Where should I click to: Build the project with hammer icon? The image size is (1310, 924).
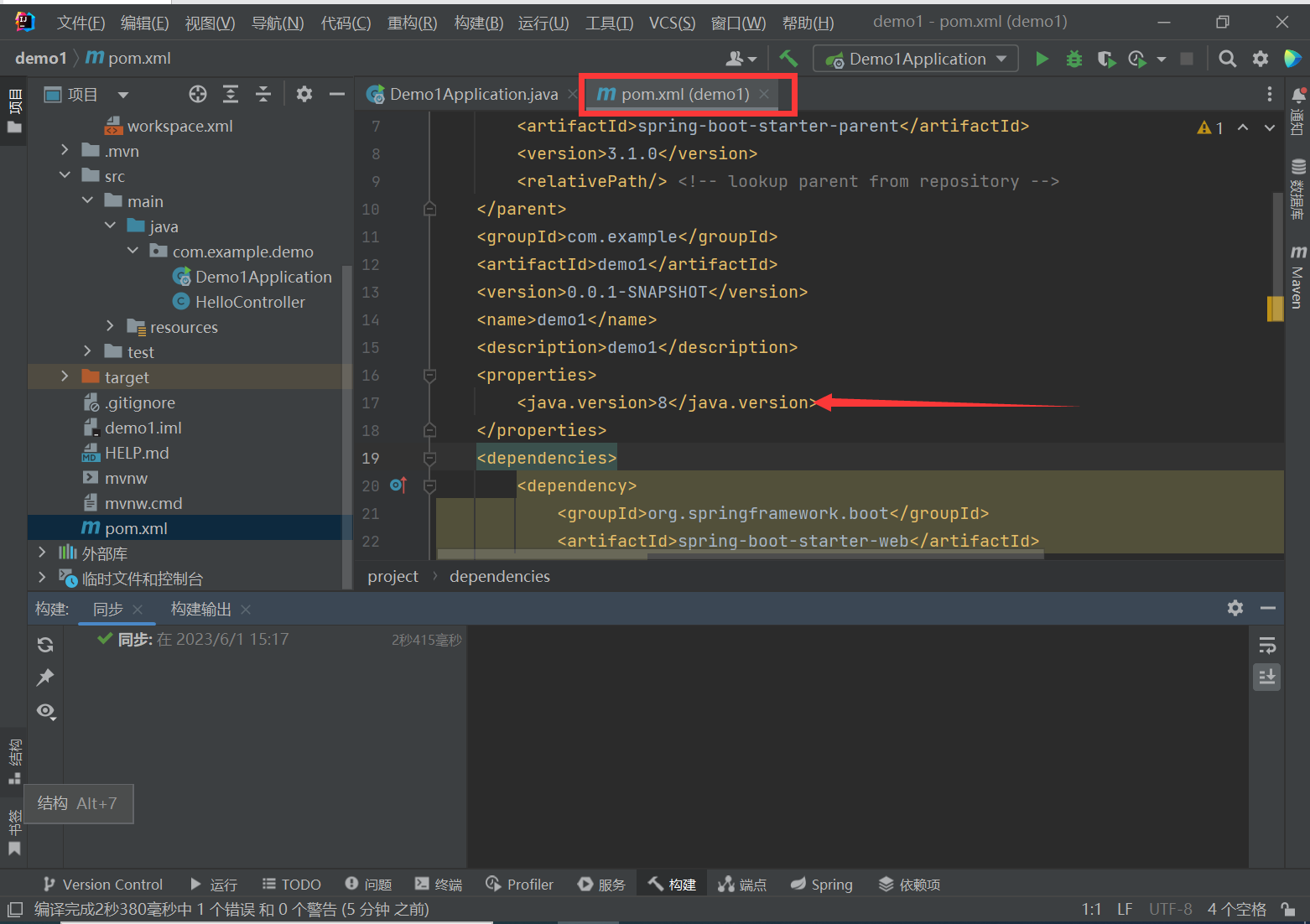point(788,59)
